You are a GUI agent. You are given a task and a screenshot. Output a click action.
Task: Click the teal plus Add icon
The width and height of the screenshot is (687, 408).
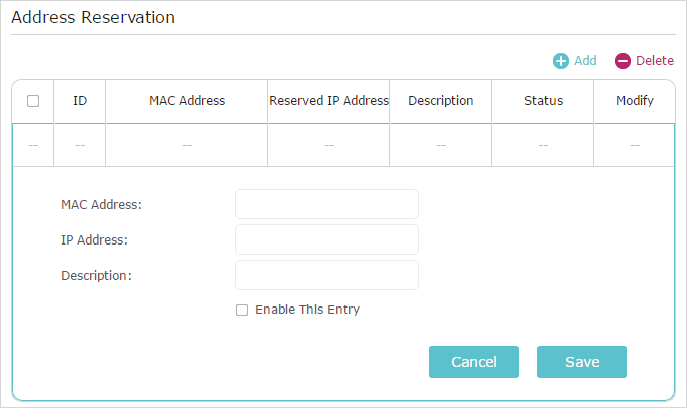(x=561, y=61)
